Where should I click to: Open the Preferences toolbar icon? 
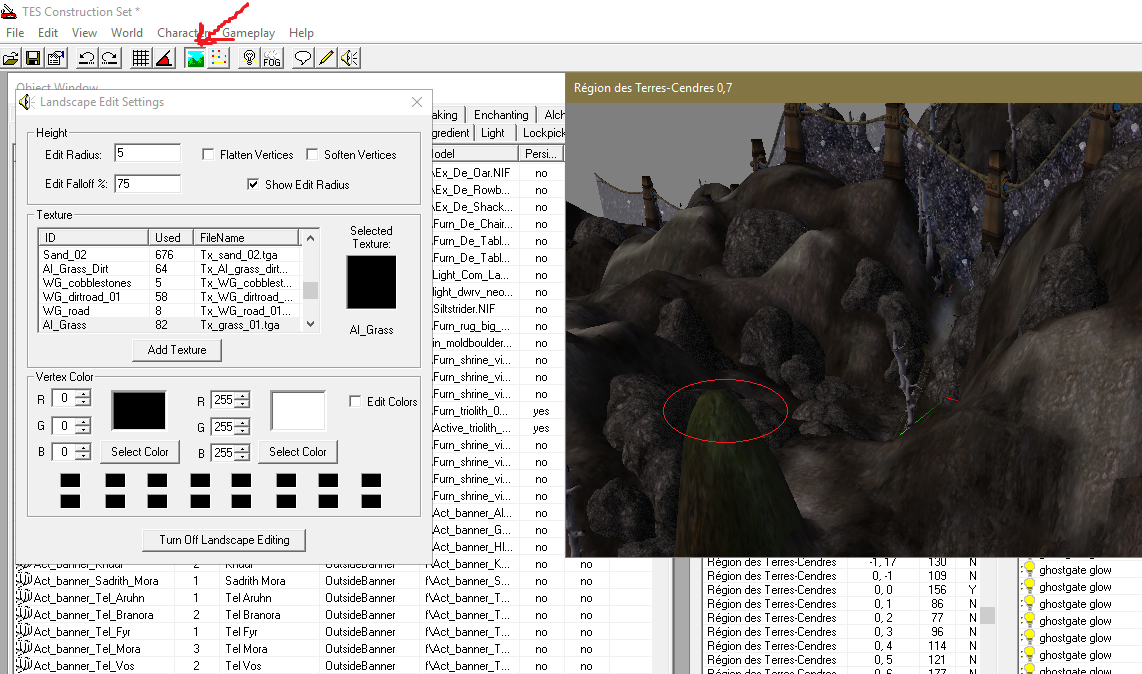(x=56, y=58)
